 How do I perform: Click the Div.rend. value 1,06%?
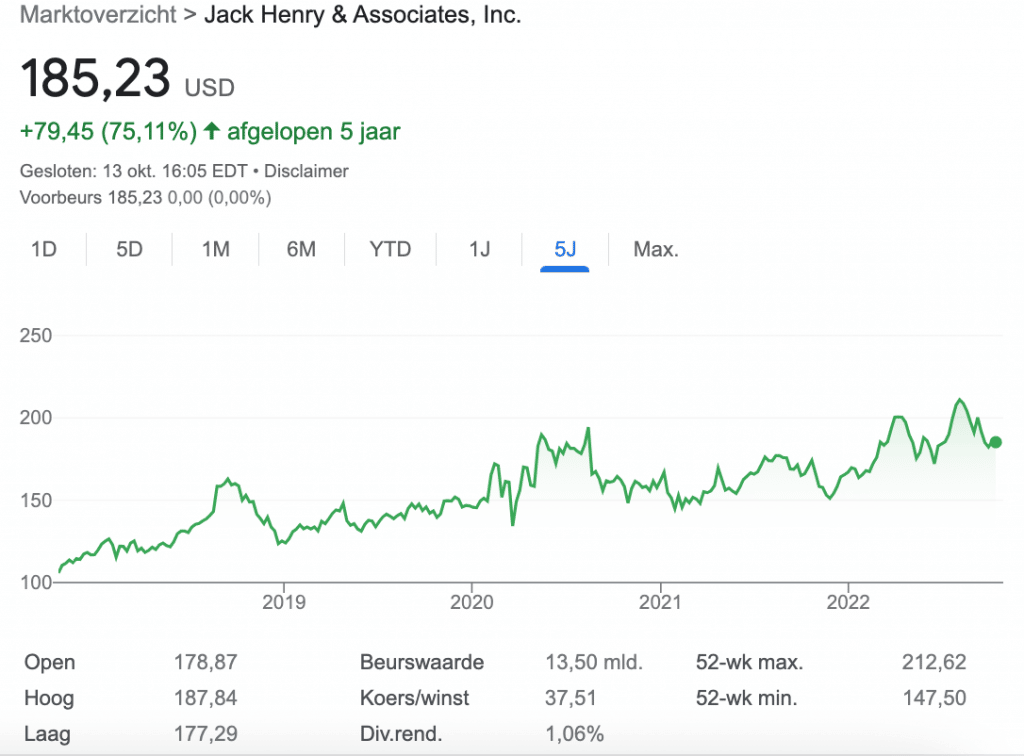click(x=574, y=734)
